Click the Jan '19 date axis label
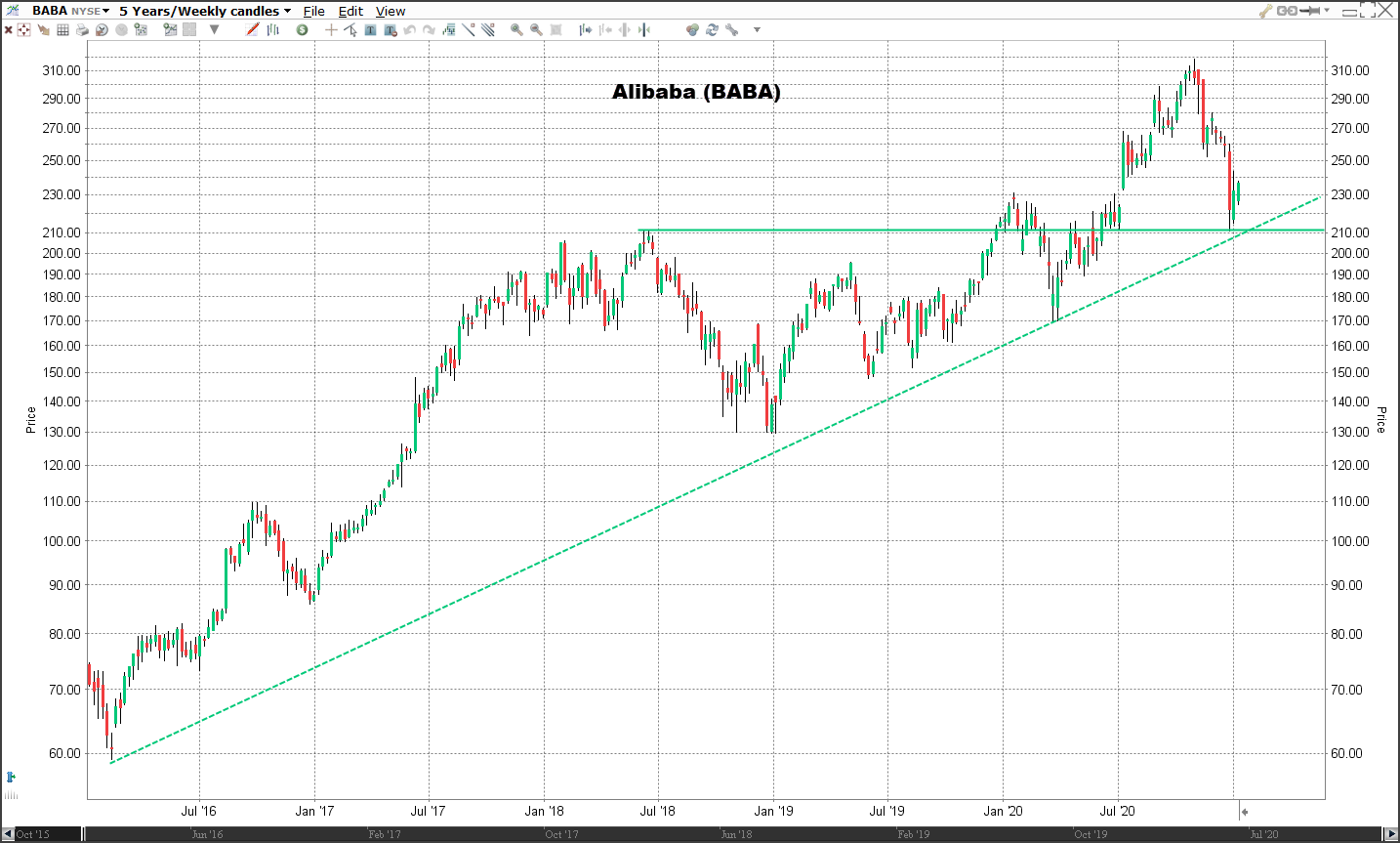Screen dimensions: 1400x843 (773, 811)
